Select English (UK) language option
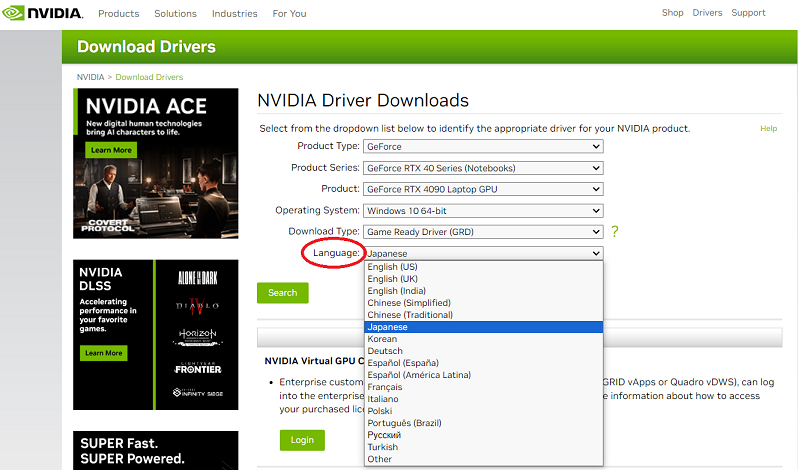 tap(484, 279)
